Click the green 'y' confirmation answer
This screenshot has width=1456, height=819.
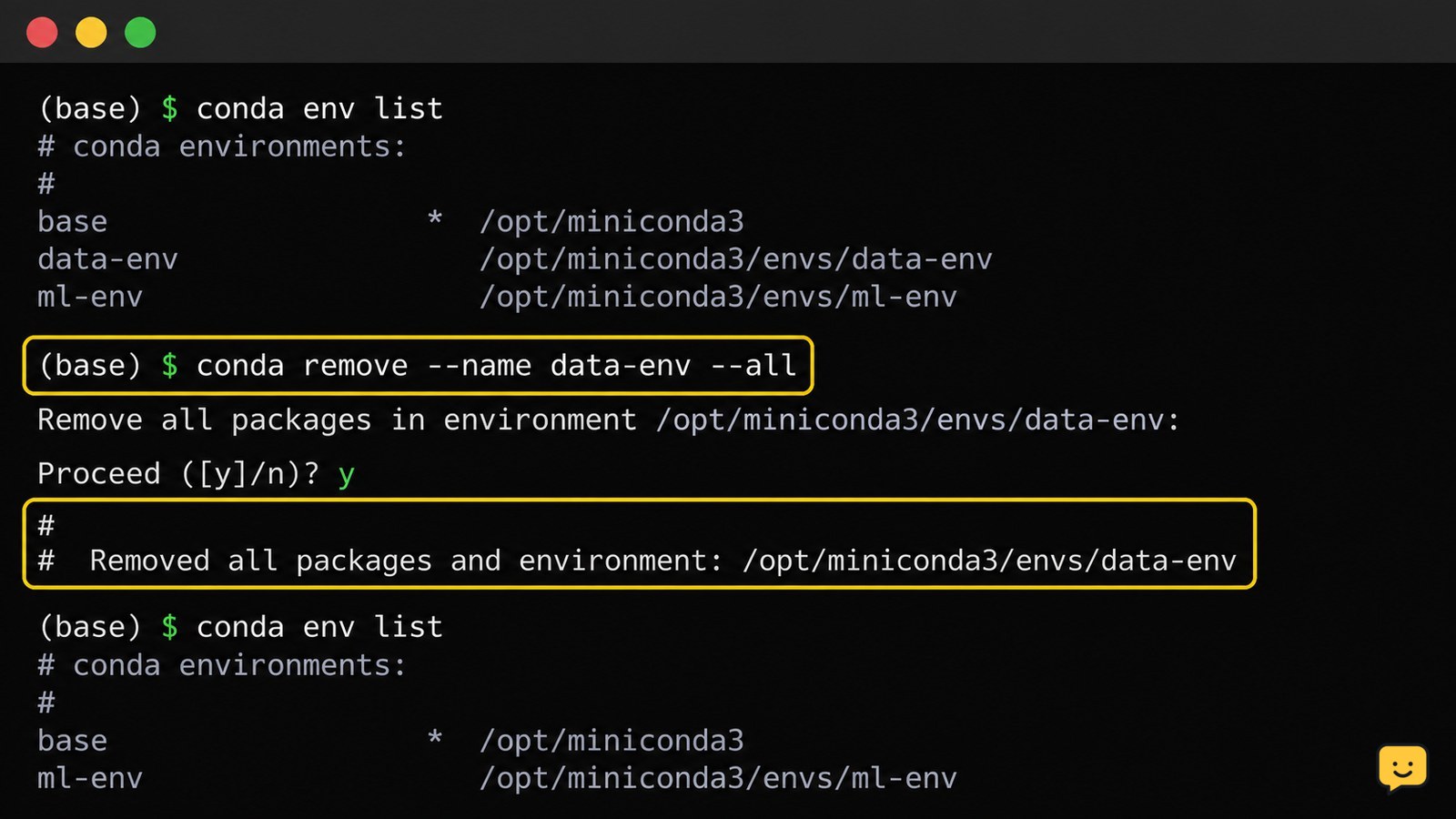[x=346, y=476]
